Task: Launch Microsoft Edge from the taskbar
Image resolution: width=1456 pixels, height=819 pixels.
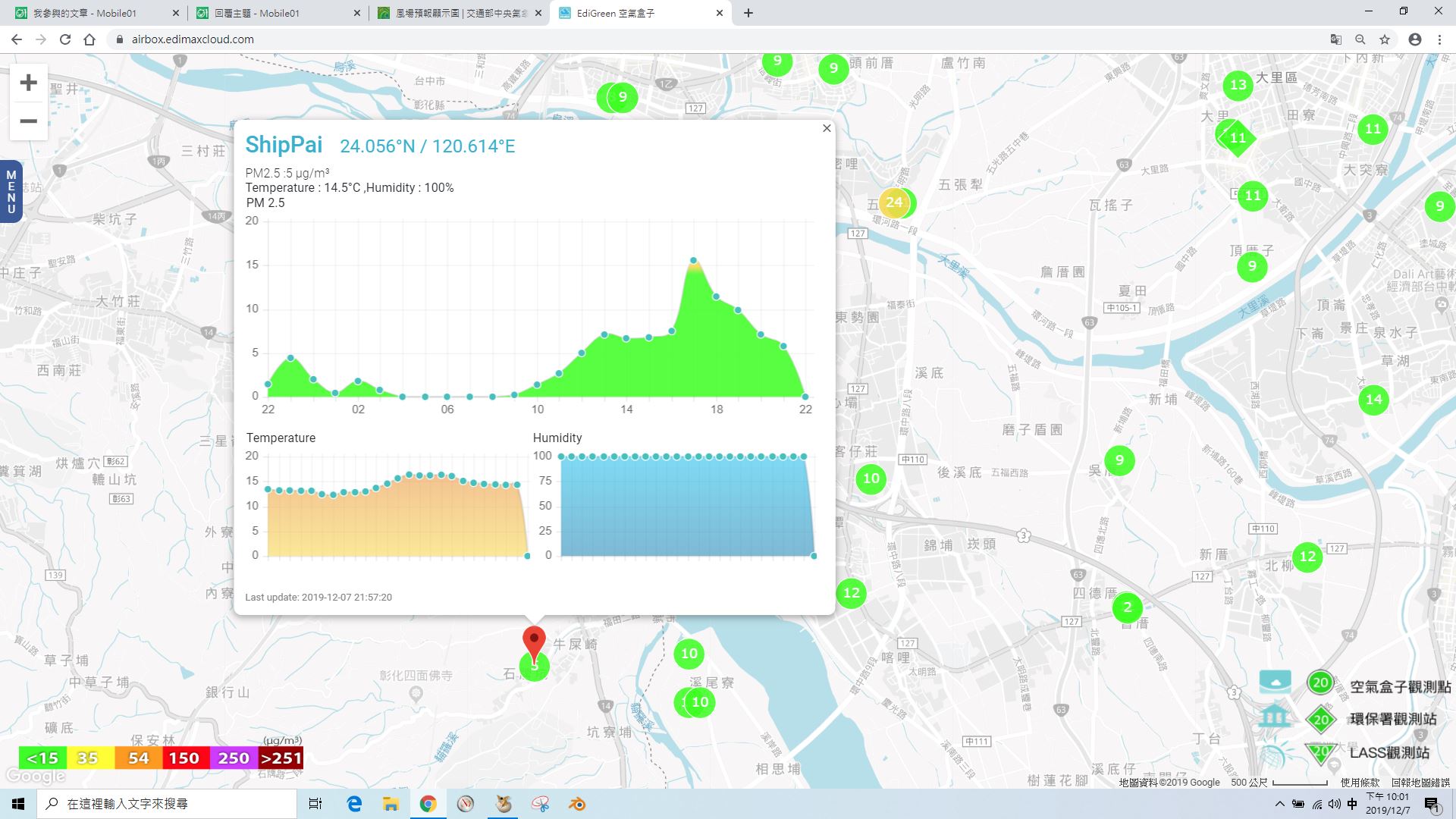Action: (x=354, y=804)
